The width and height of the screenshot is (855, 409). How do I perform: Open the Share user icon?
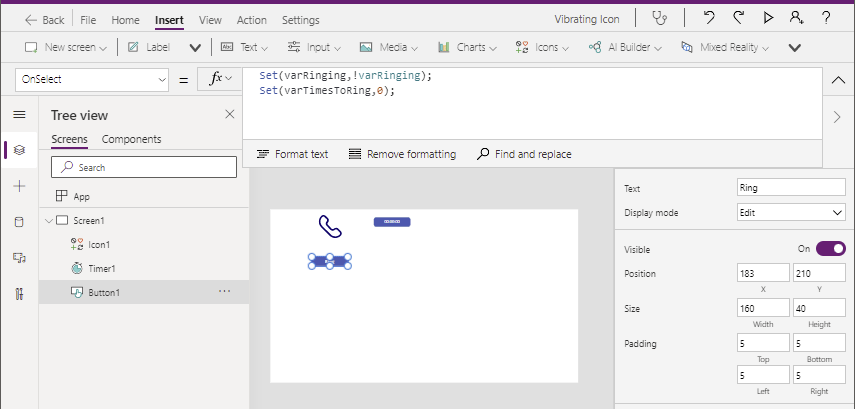pyautogui.click(x=797, y=18)
